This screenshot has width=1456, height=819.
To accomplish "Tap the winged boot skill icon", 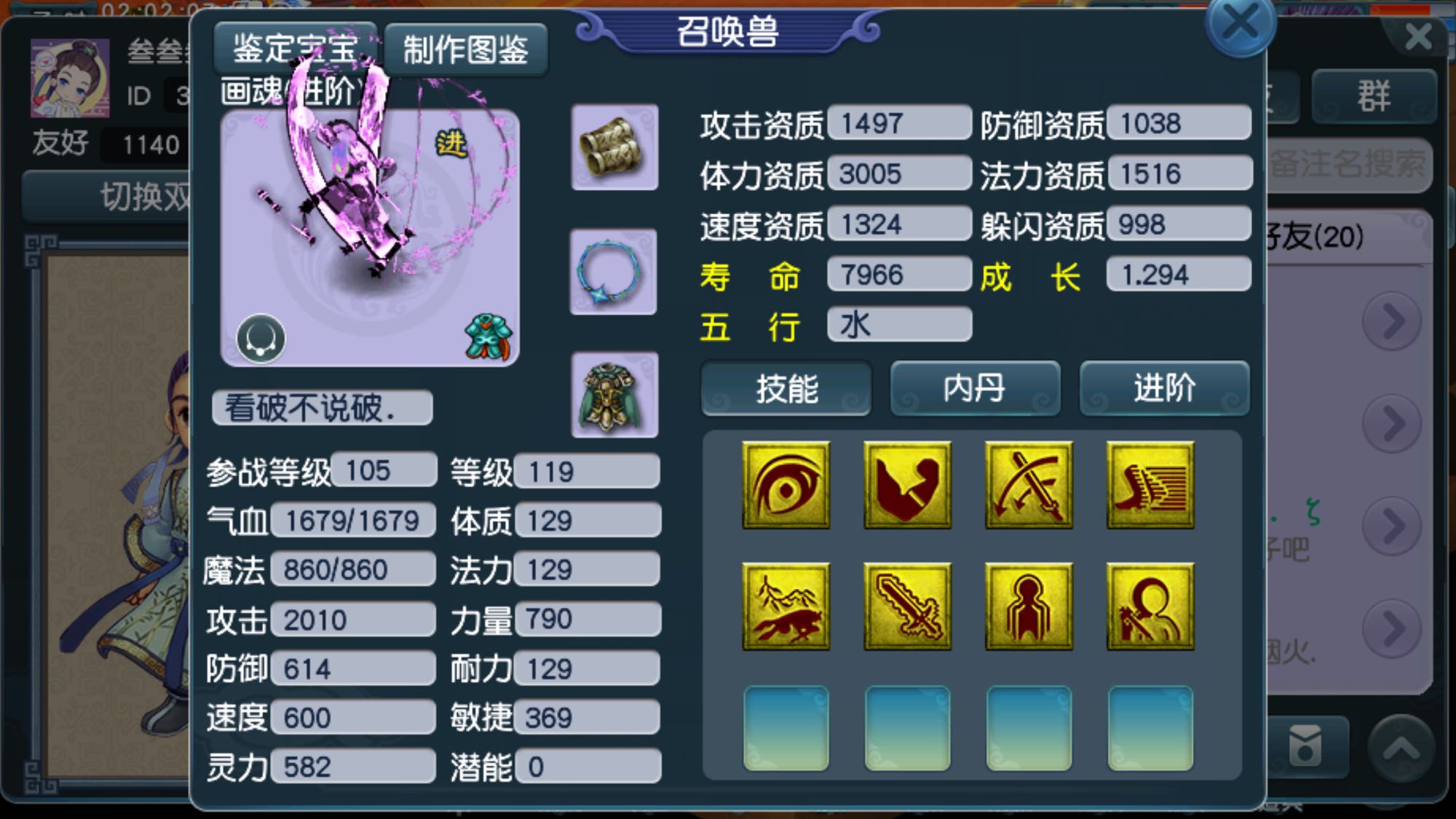I will coord(1150,485).
